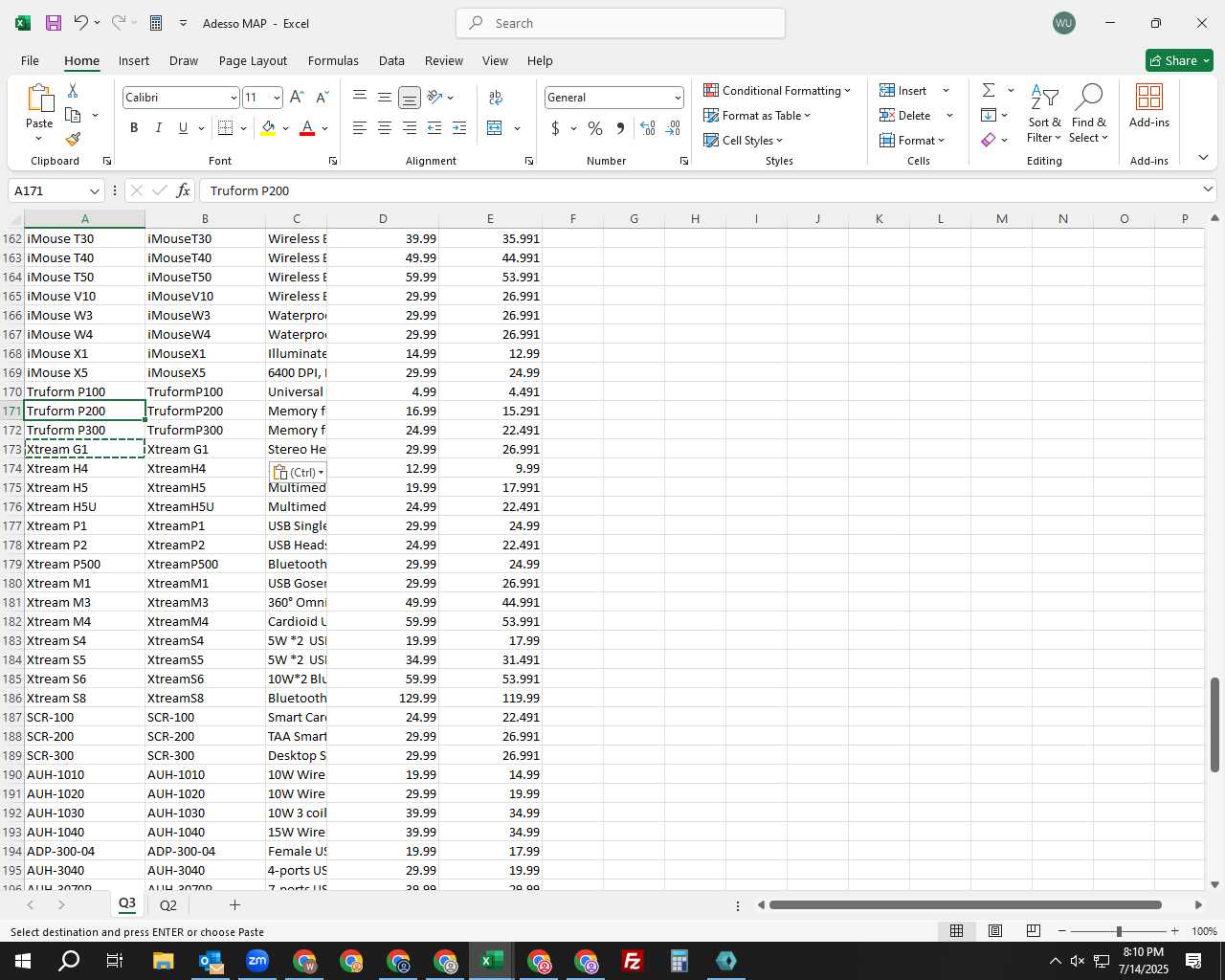Expand Conditional Formatting menu
Viewport: 1225px width, 980px height.
(777, 91)
